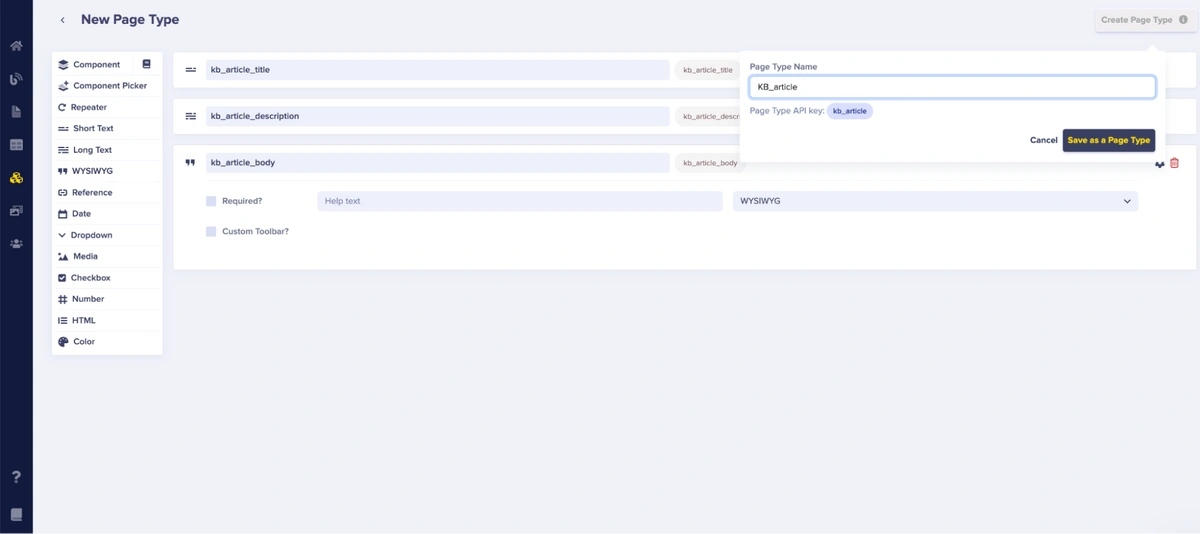Viewport: 1200px width, 534px height.
Task: Toggle the Custom Toolbar? checkbox
Action: point(211,231)
